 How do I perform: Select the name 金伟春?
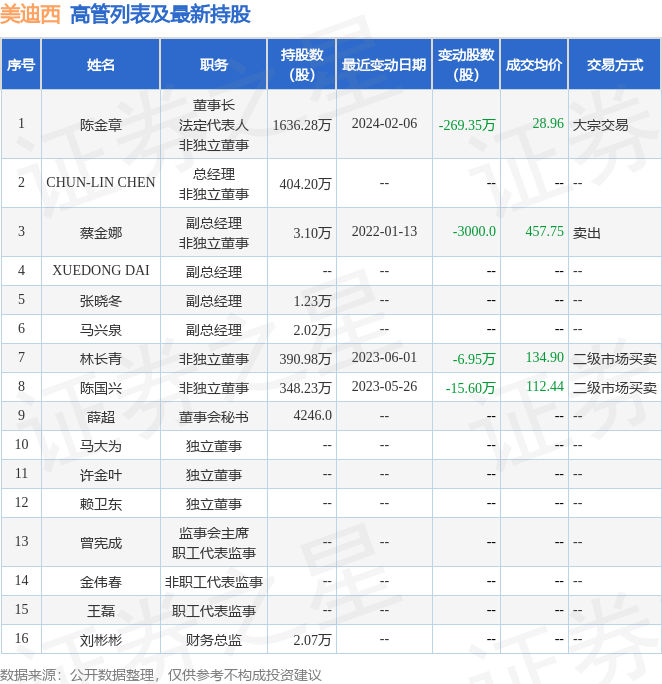coord(101,582)
